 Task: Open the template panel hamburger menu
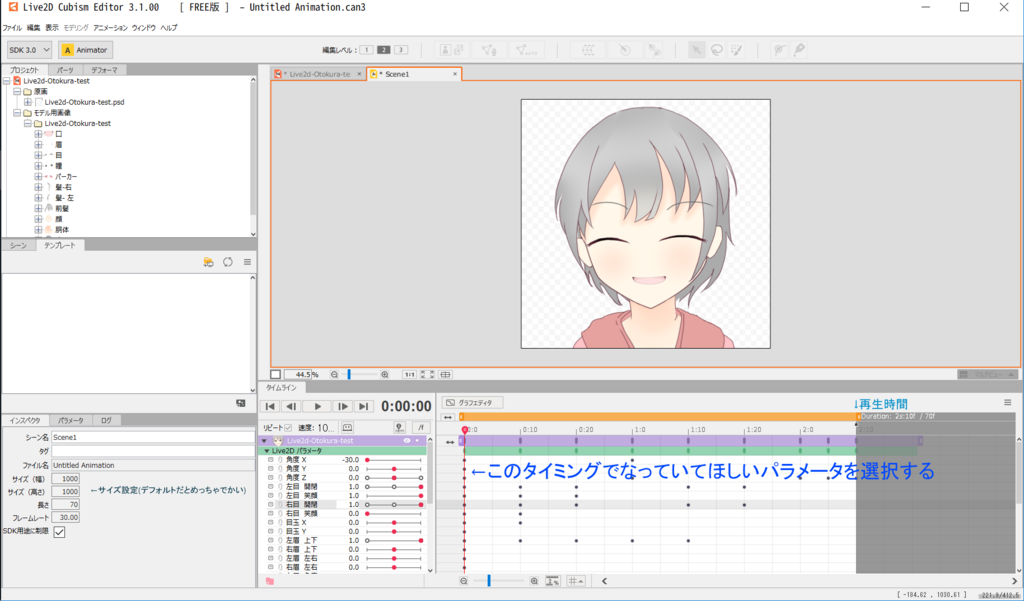(x=248, y=262)
